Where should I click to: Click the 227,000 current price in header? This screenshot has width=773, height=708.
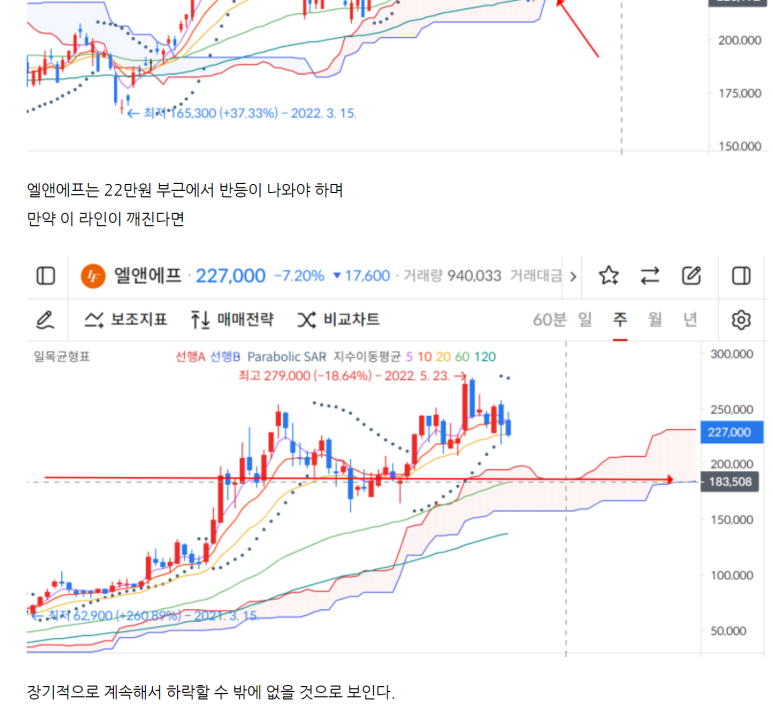231,276
